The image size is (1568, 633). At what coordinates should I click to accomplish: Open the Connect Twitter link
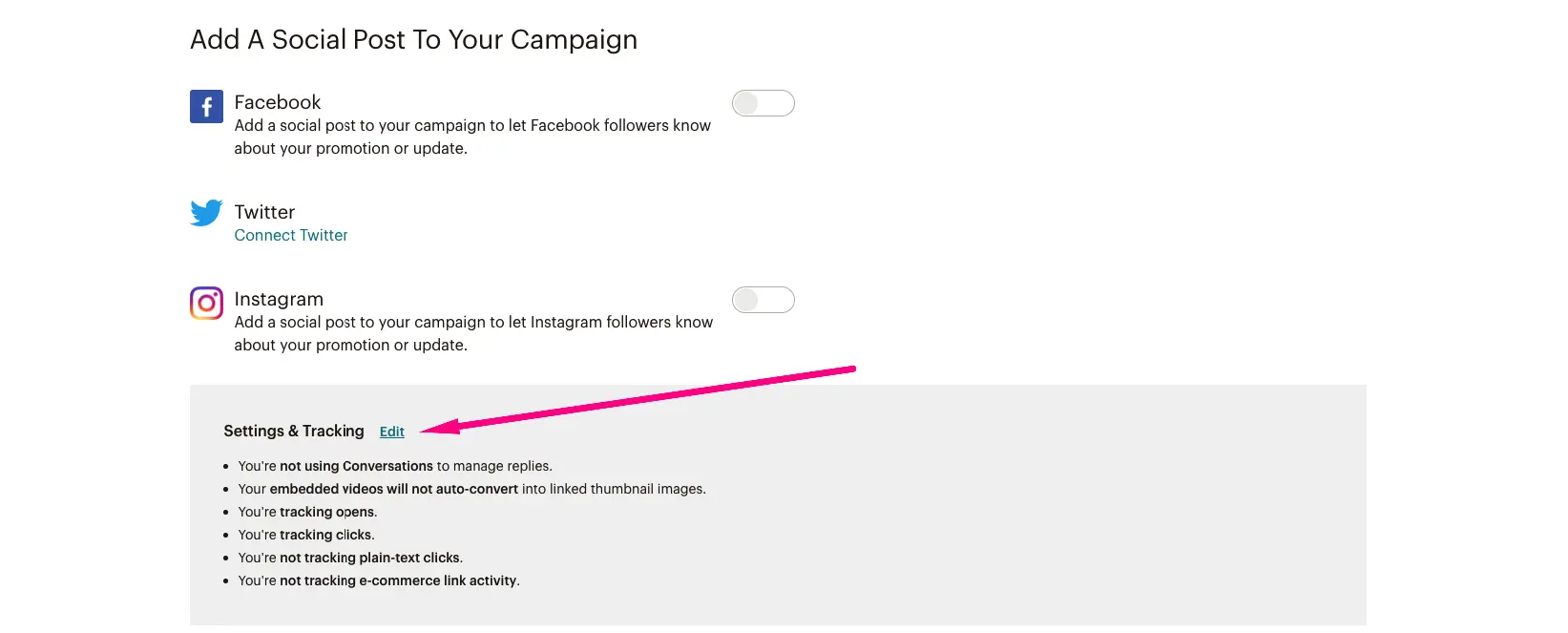291,236
